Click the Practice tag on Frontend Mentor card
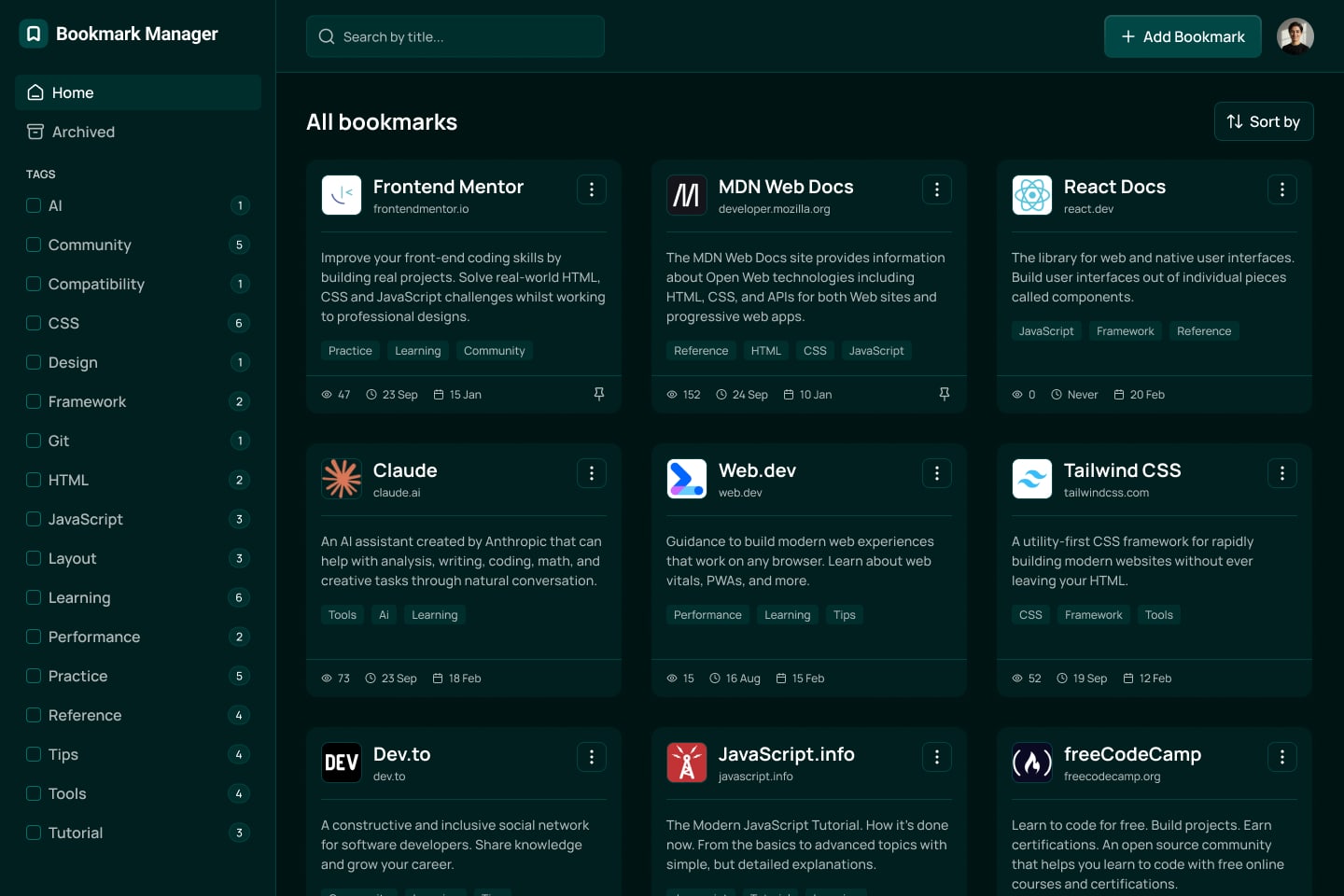 pos(350,351)
